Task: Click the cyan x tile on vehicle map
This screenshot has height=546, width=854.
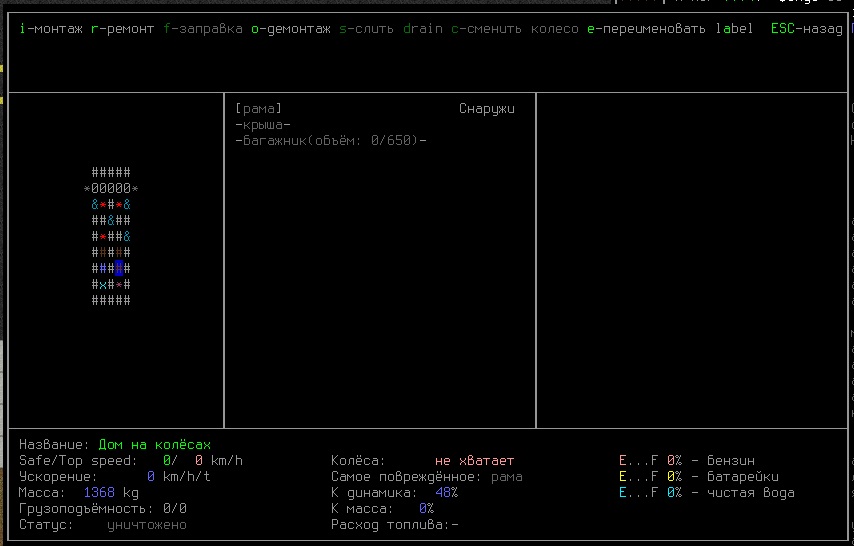Action: pyautogui.click(x=103, y=284)
